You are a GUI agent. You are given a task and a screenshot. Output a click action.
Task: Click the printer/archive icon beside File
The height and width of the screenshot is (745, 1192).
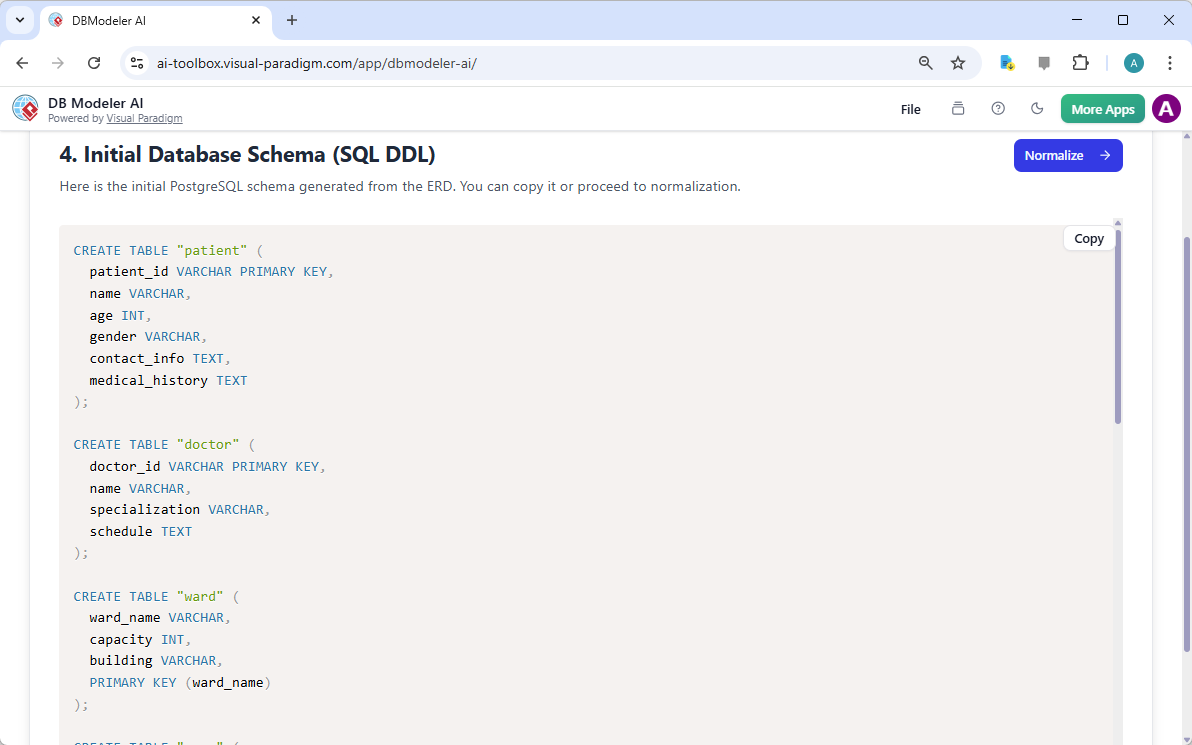(x=957, y=108)
